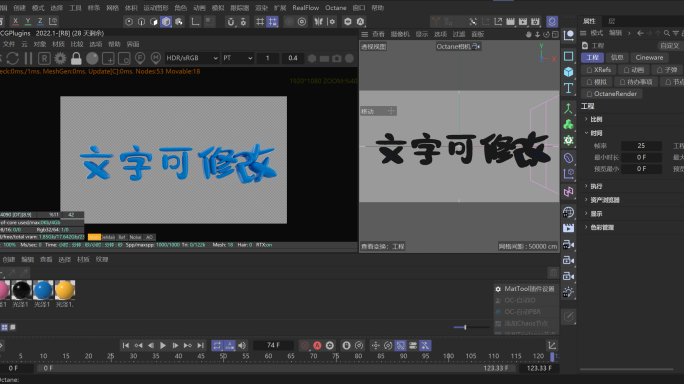Open Octane settings gear icon
Screen dimensions: 684x384
(60, 58)
